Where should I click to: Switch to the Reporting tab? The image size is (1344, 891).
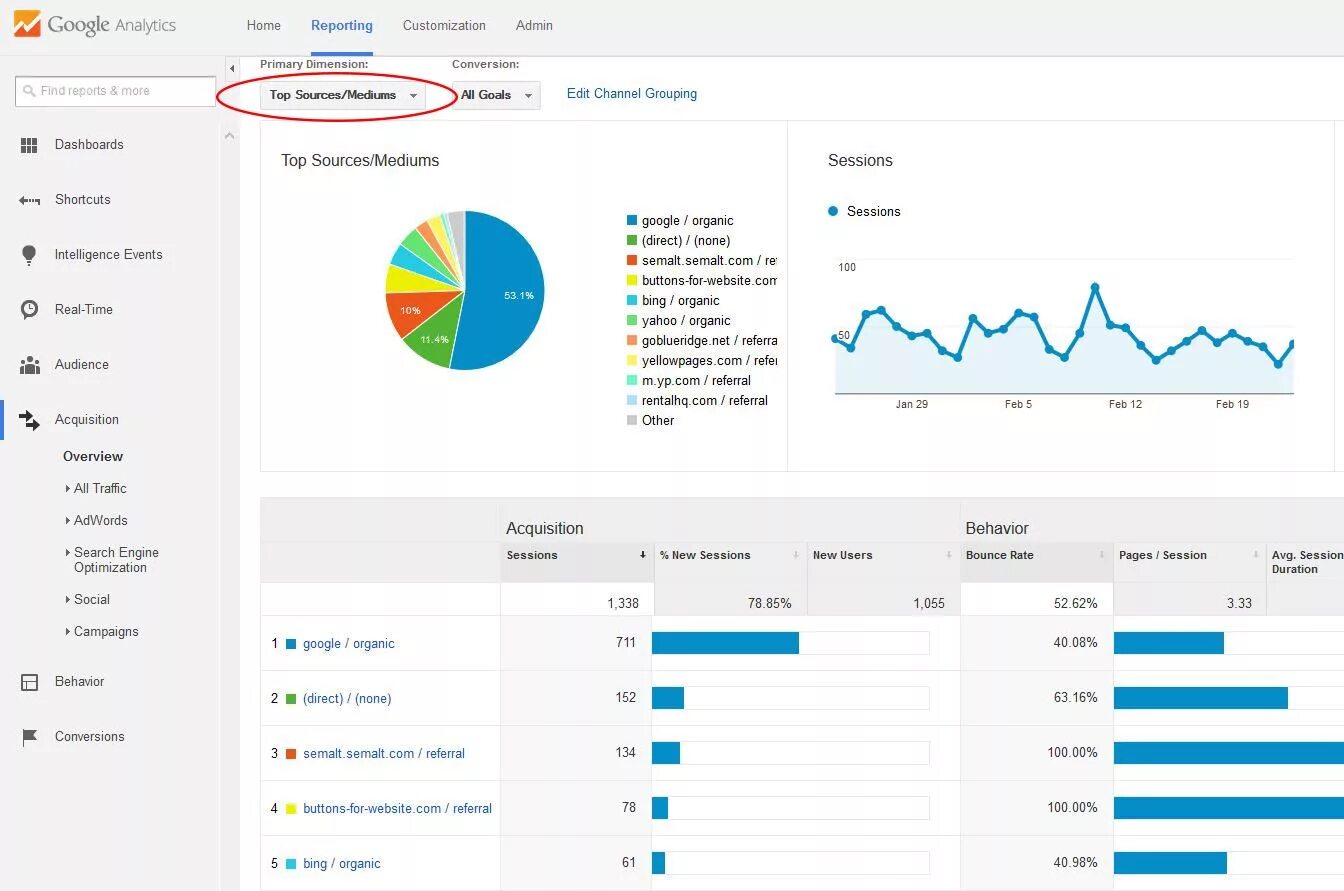click(x=342, y=26)
